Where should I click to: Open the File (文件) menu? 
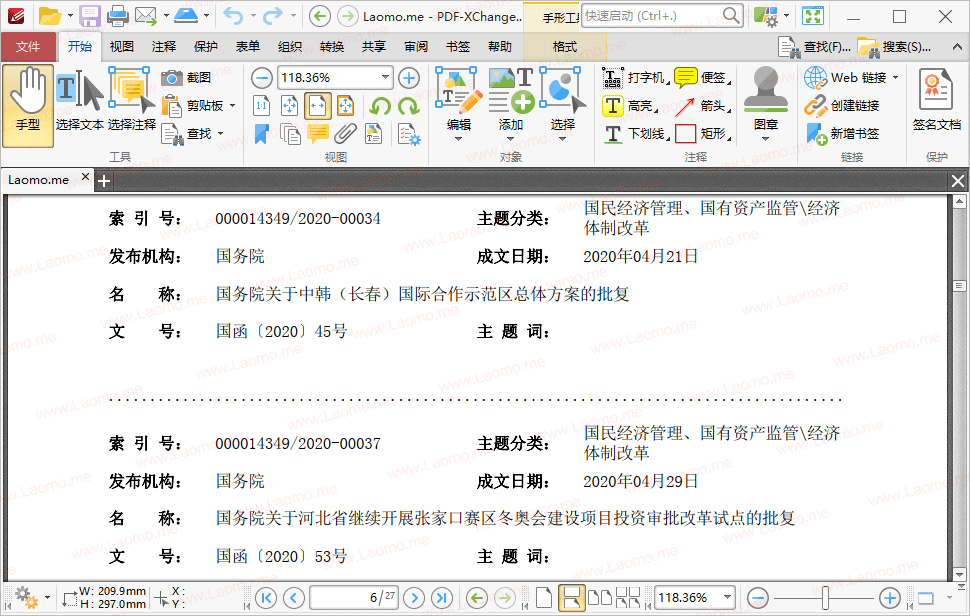(28, 47)
